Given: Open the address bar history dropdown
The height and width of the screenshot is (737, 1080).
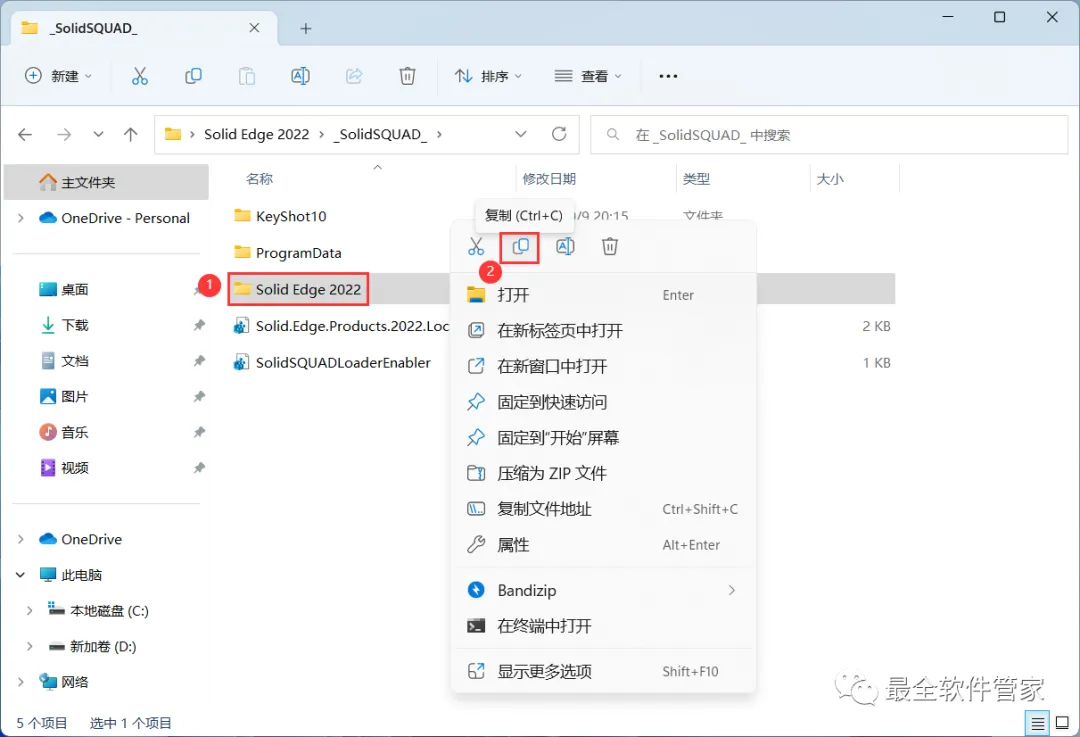Looking at the screenshot, I should [x=521, y=134].
